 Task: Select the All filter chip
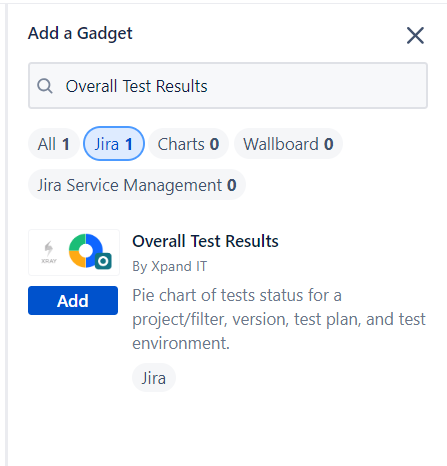coord(54,144)
